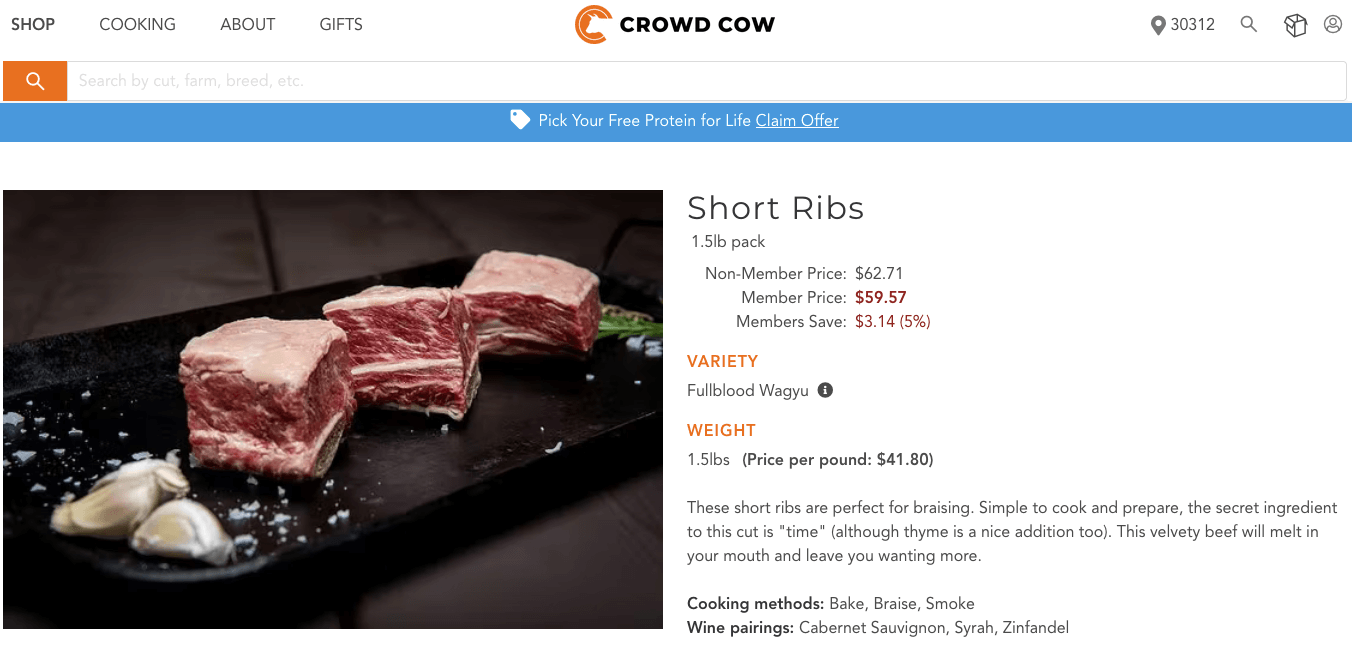1352x648 pixels.
Task: Open search using the magnifier icon top right
Action: point(1248,24)
